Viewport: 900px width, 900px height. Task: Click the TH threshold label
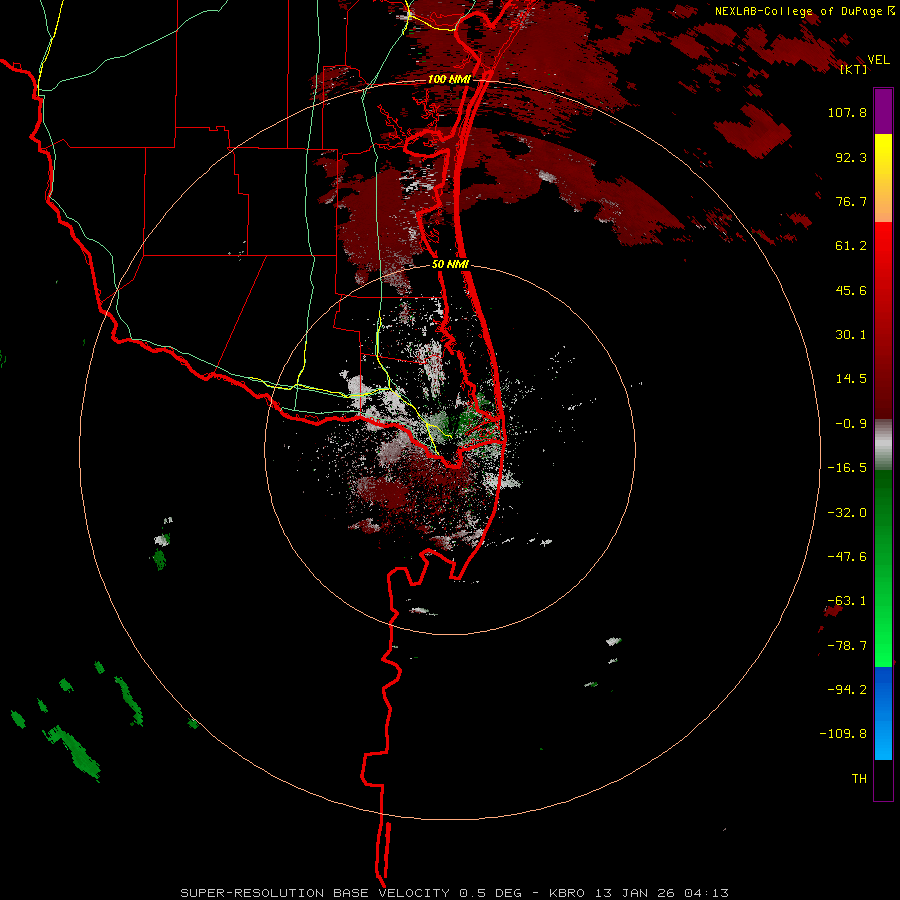point(859,779)
